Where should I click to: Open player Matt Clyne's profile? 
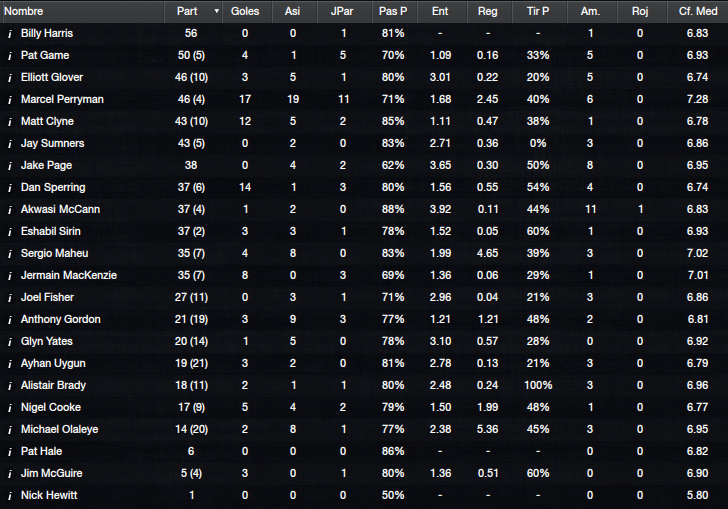(x=47, y=121)
